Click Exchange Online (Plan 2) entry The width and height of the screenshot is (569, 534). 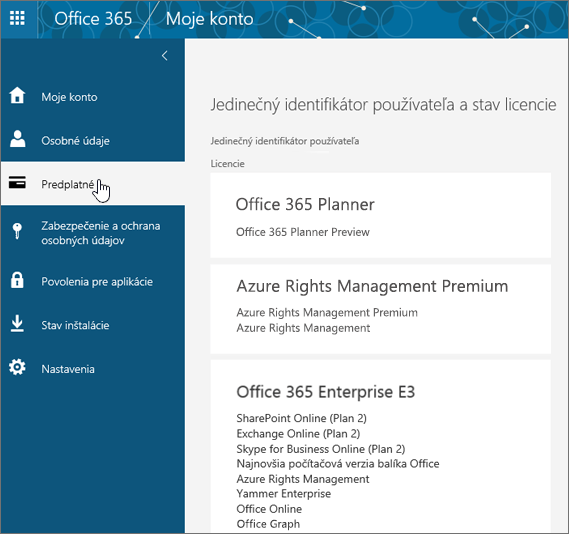(298, 434)
